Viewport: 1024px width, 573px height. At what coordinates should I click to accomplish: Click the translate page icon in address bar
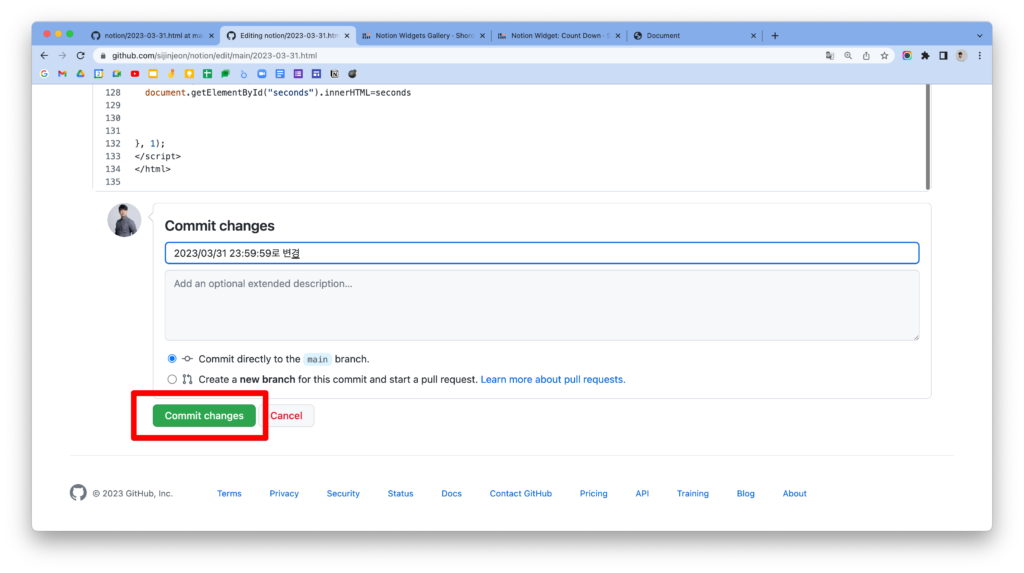pyautogui.click(x=829, y=56)
